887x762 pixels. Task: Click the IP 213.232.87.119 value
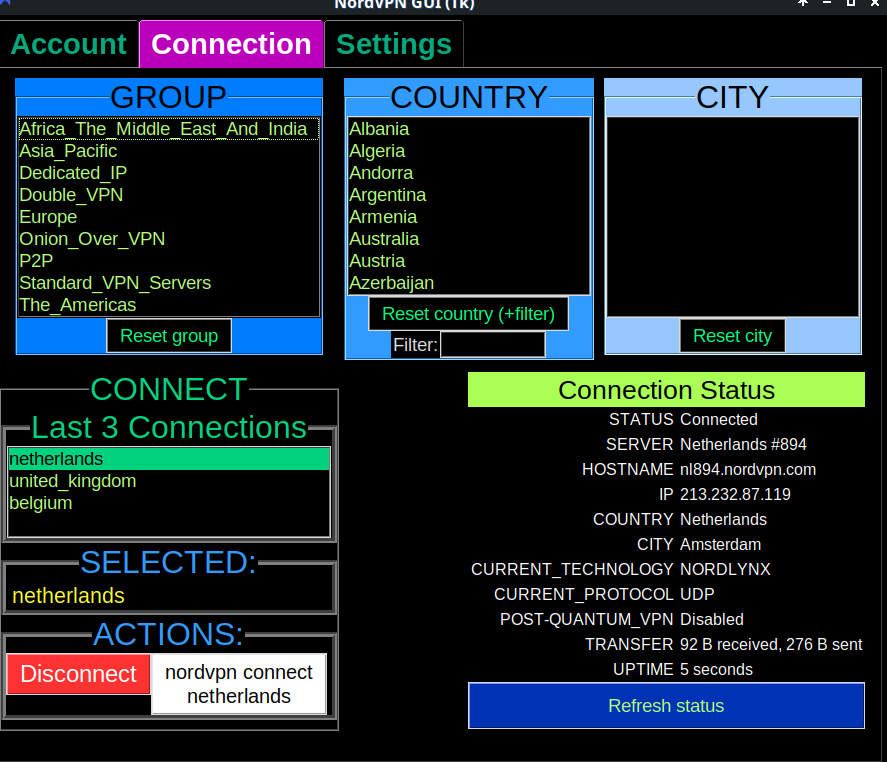click(x=735, y=494)
